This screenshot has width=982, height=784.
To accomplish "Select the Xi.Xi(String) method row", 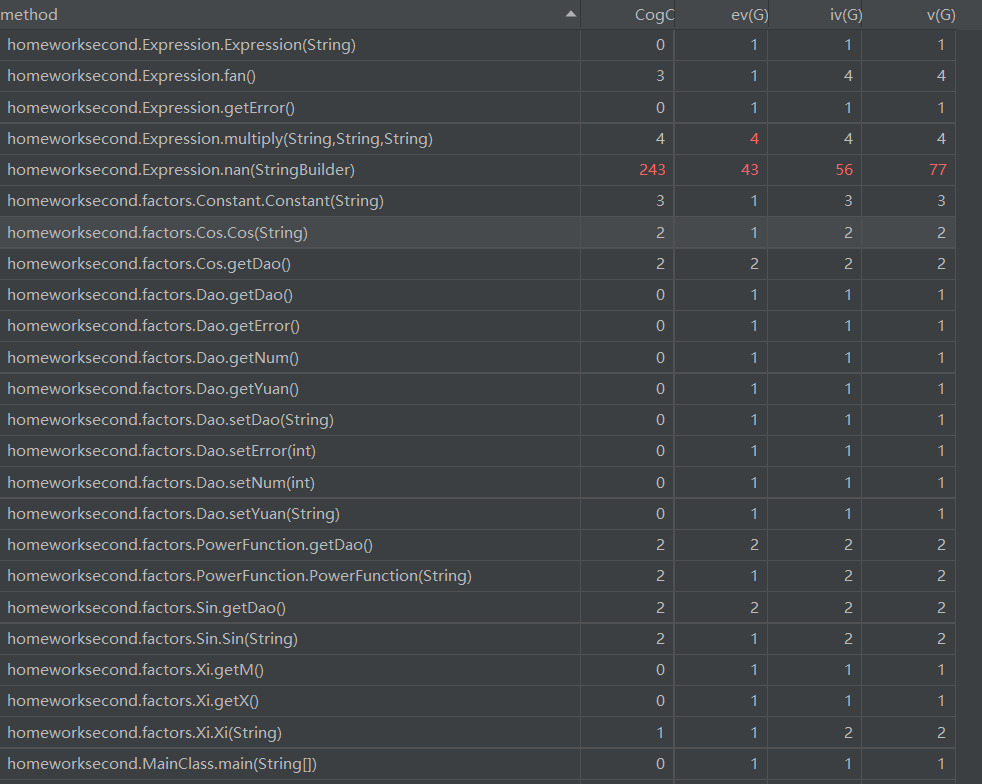I will pos(144,733).
